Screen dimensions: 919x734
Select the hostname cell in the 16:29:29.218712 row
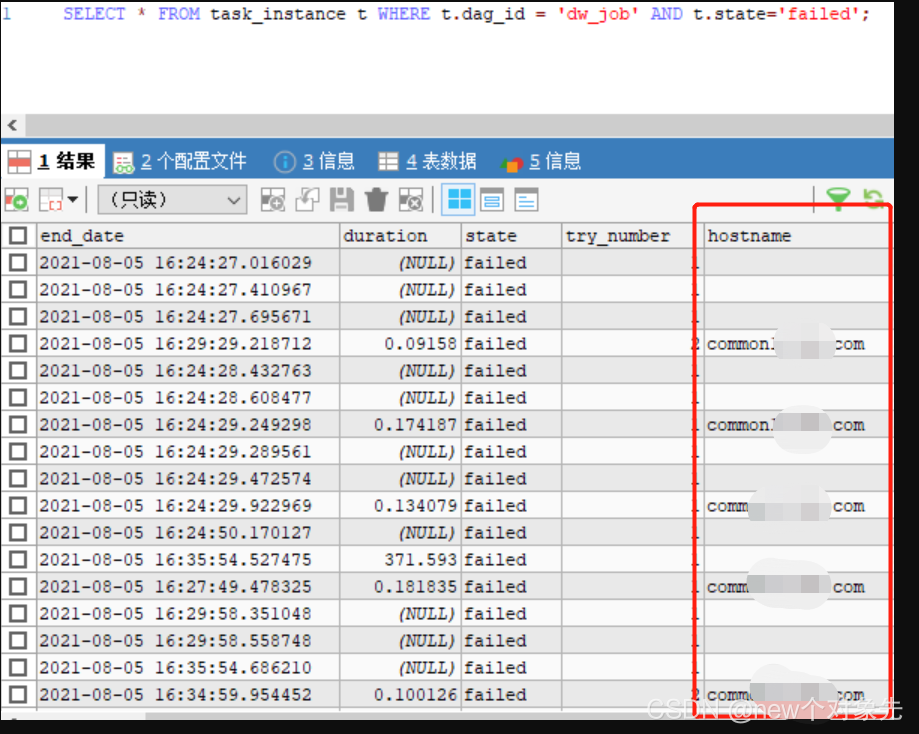coord(796,344)
